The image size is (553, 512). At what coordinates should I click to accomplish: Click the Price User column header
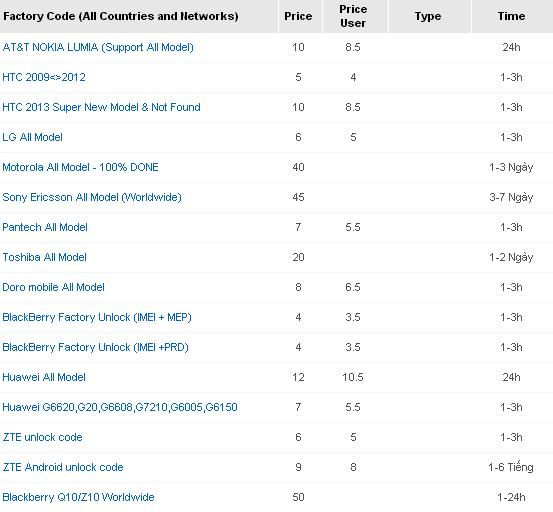click(x=353, y=16)
